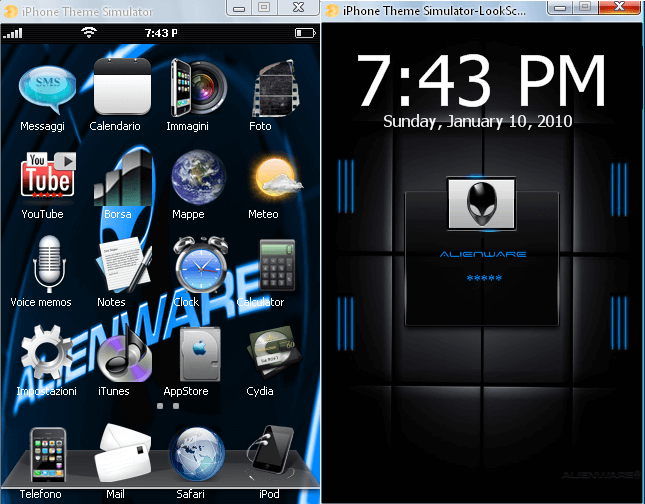Open Telefono in the dock
The width and height of the screenshot is (645, 504).
[48, 455]
